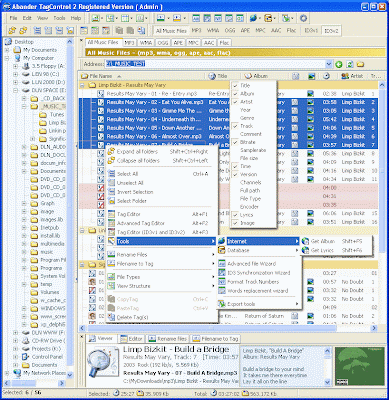Click the green back arrow beside Address
The height and width of the screenshot is (400, 389).
[x=339, y=64]
